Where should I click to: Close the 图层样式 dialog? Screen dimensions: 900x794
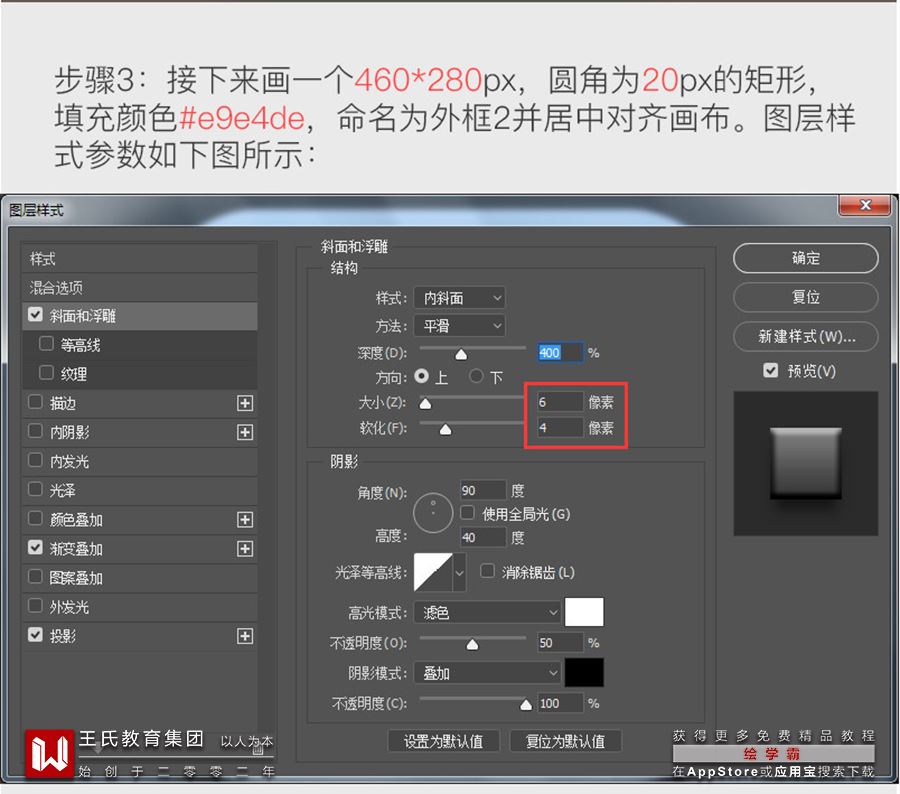click(x=866, y=205)
